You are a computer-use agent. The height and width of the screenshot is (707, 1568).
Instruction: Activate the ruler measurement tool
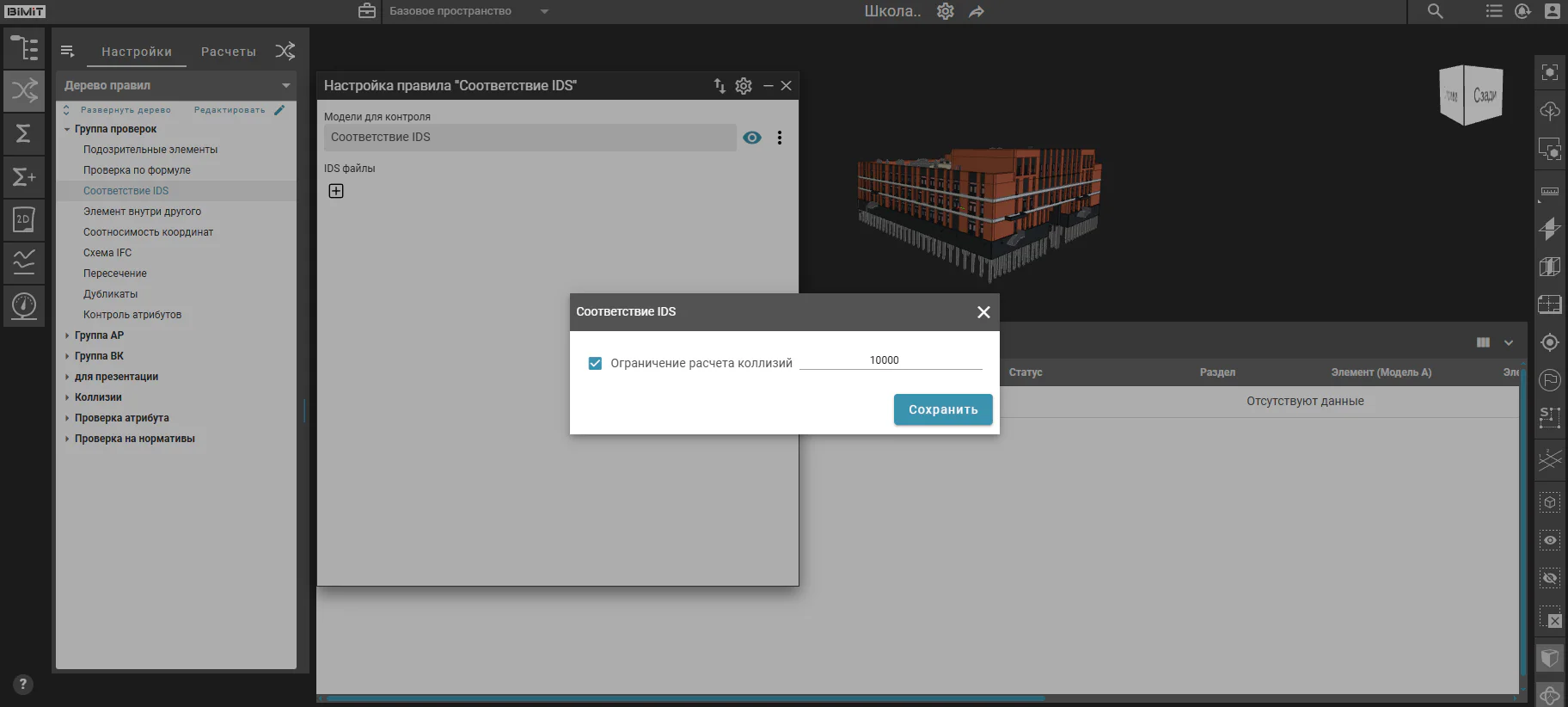1550,191
